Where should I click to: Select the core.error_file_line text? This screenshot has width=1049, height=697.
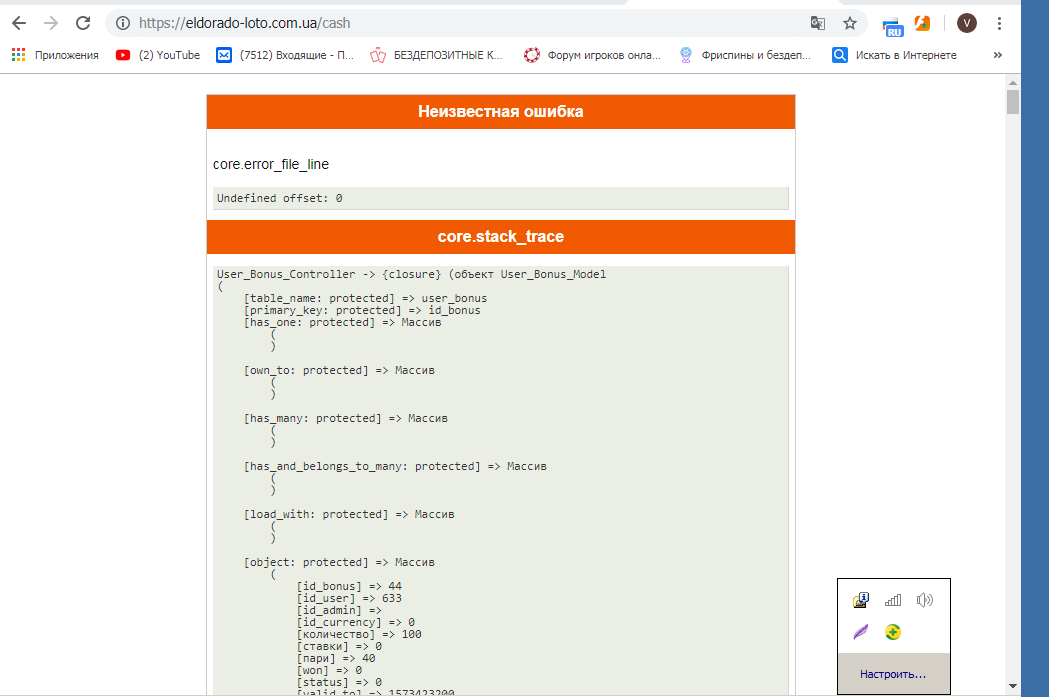coord(271,164)
